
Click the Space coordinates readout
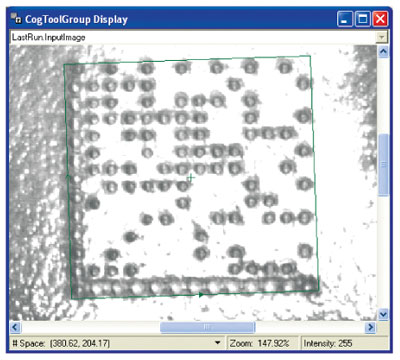click(61, 343)
